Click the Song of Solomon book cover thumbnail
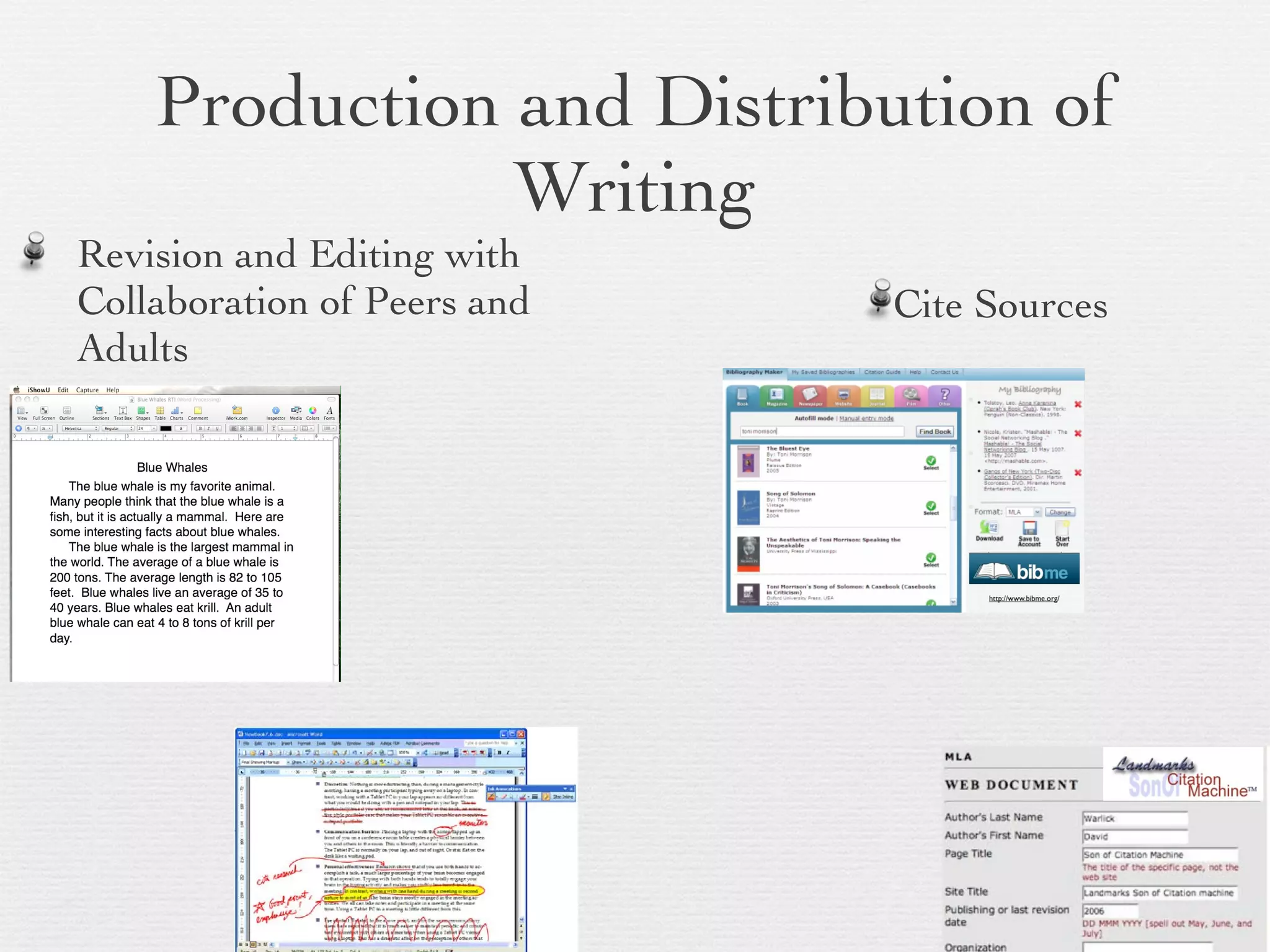This screenshot has width=1270, height=952. point(748,508)
